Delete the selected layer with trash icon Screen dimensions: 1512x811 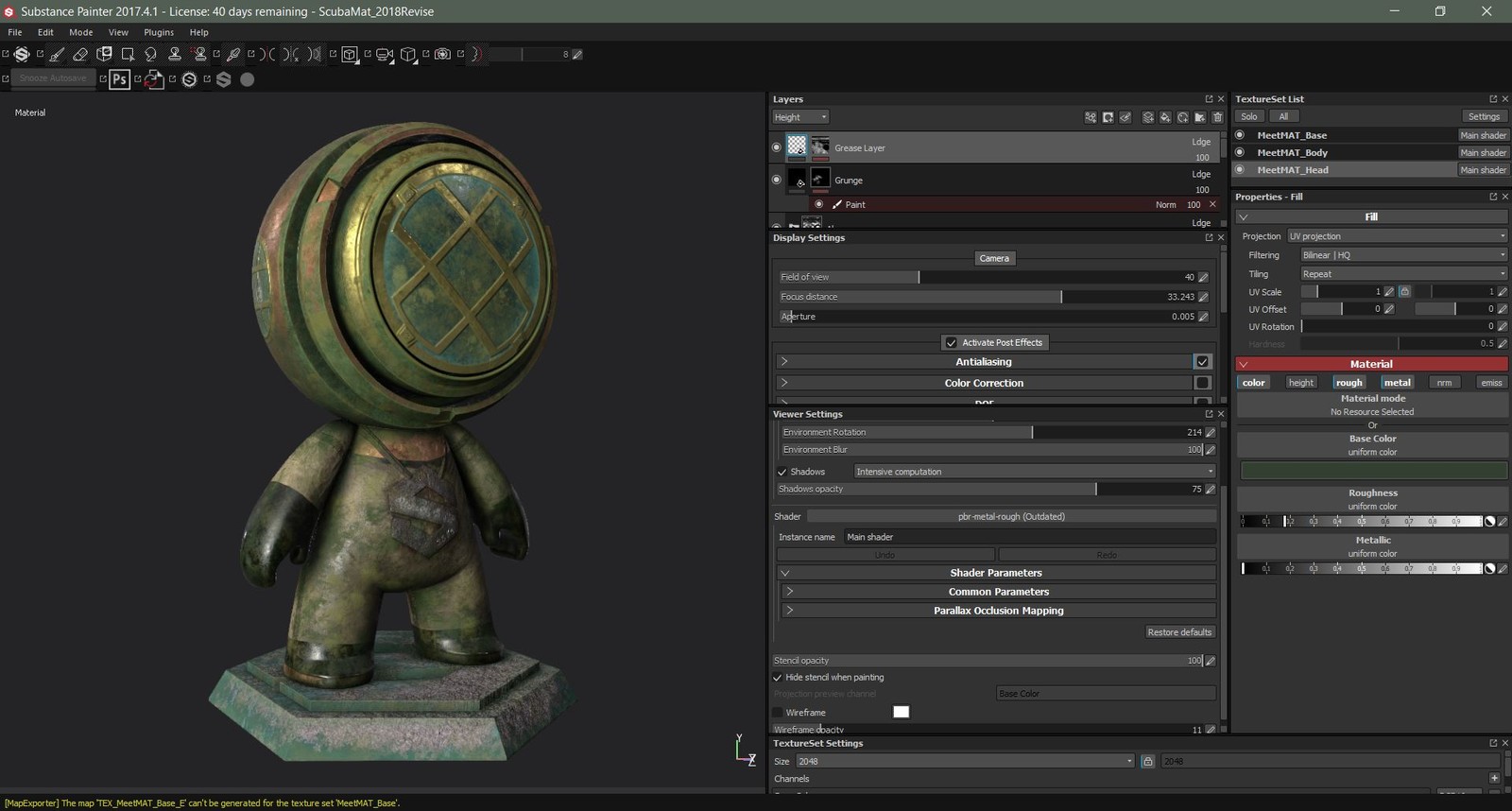[x=1217, y=117]
